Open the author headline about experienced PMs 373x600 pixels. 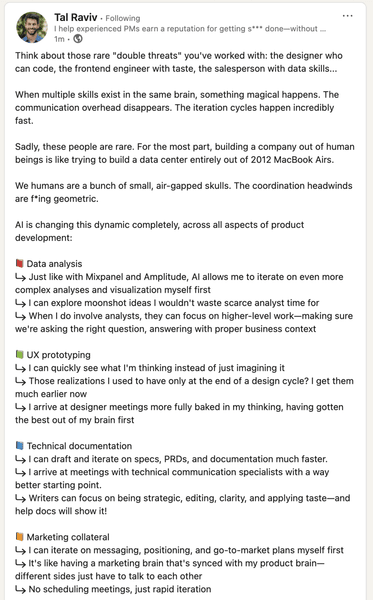coord(190,29)
